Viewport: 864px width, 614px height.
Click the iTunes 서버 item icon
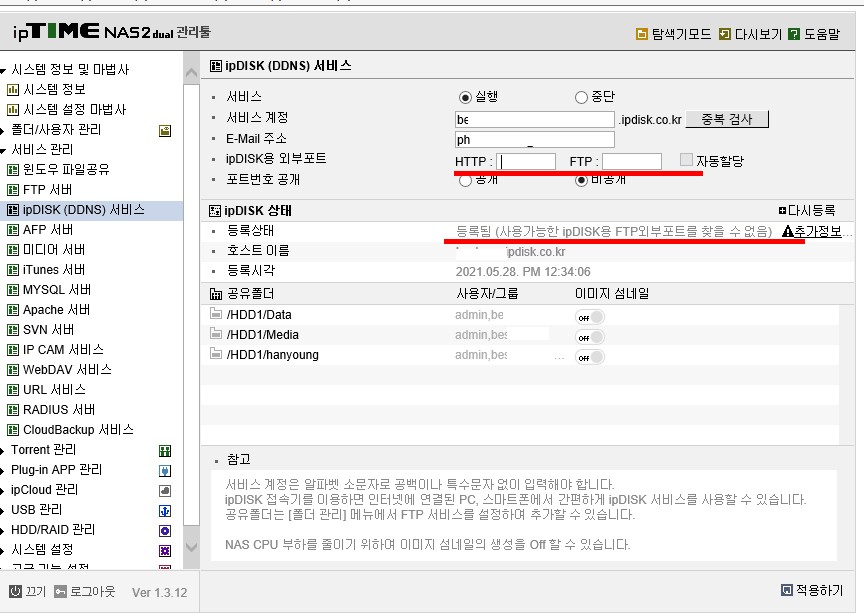[13, 270]
